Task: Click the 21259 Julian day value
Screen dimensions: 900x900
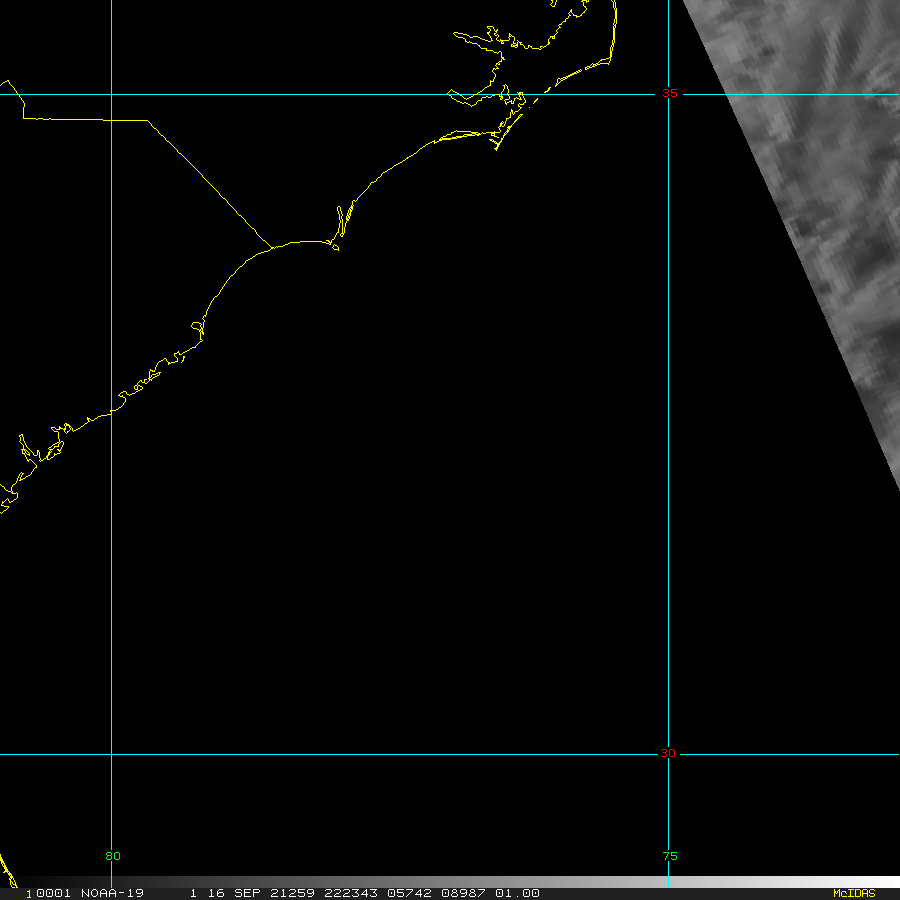Action: [289, 893]
